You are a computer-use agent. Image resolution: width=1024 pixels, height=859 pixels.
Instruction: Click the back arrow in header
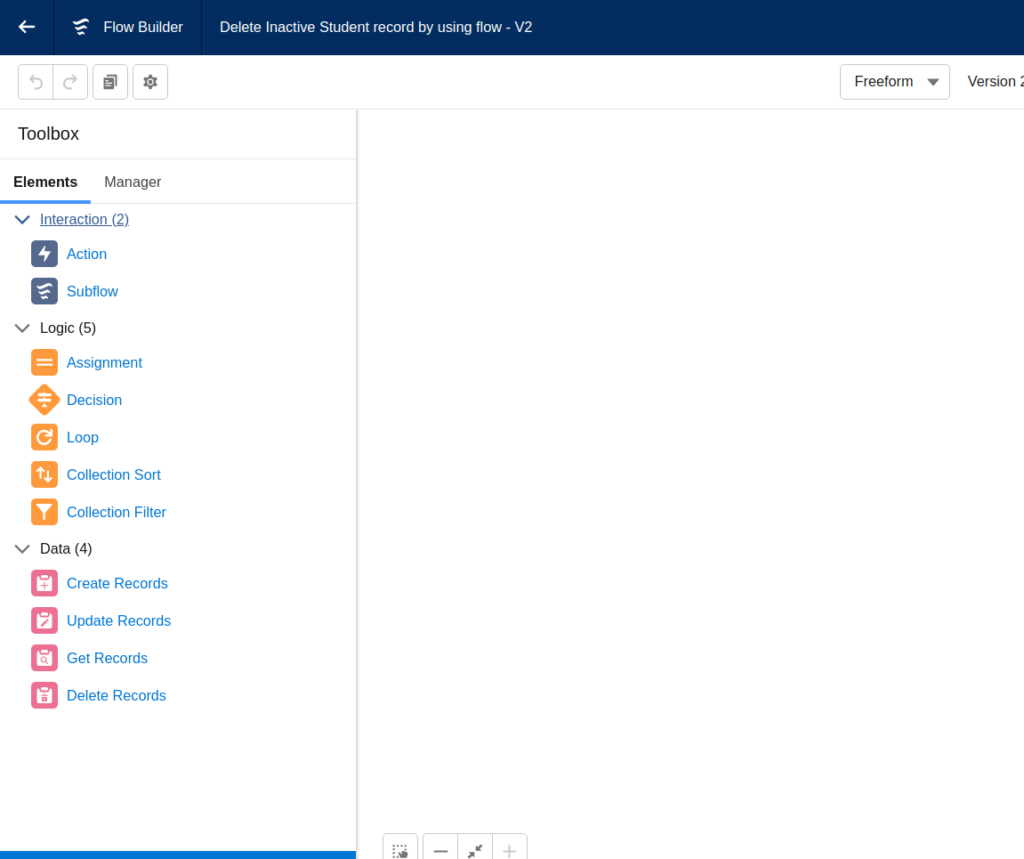click(27, 27)
